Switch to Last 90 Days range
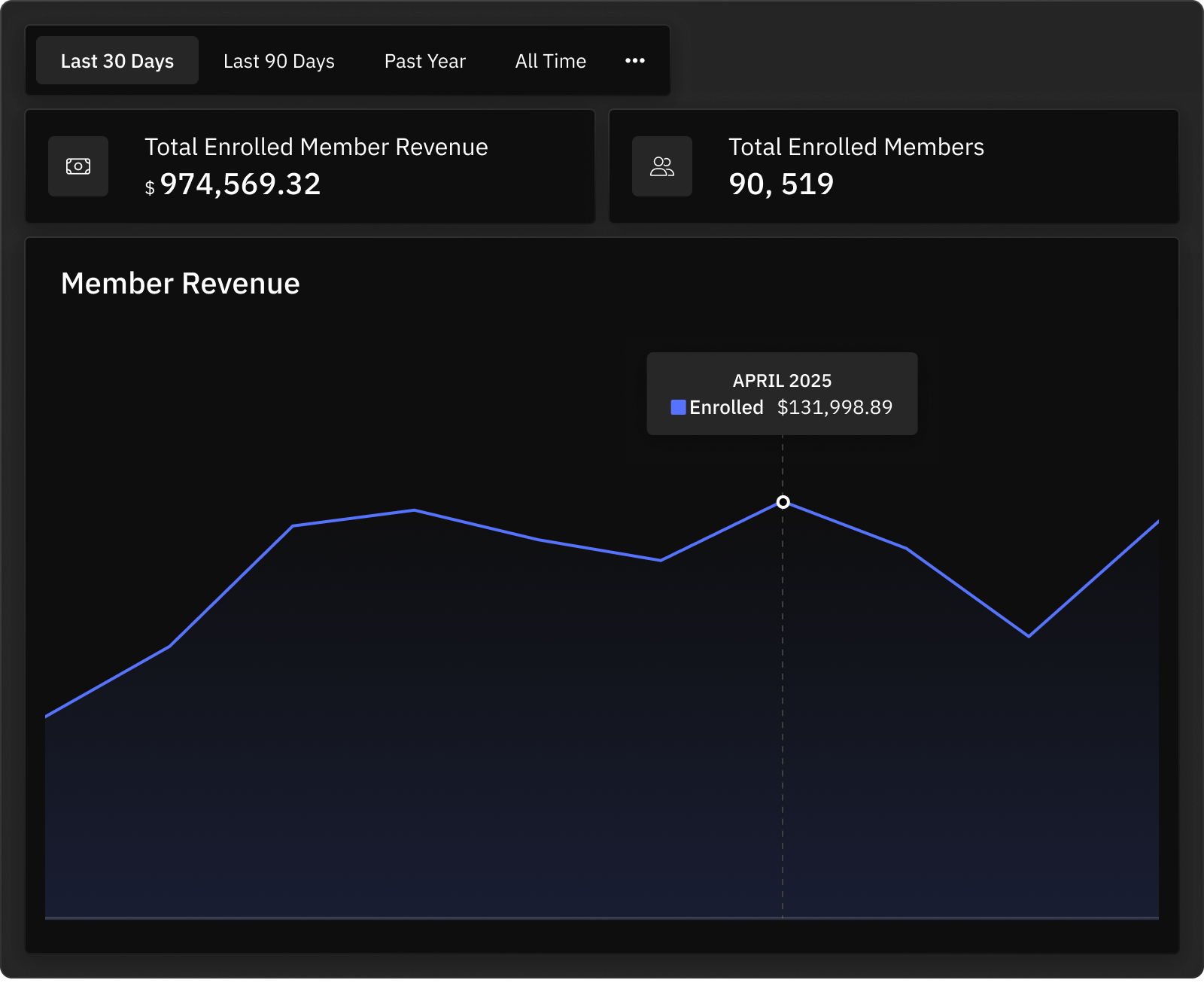Image resolution: width=1204 pixels, height=983 pixels. click(279, 61)
